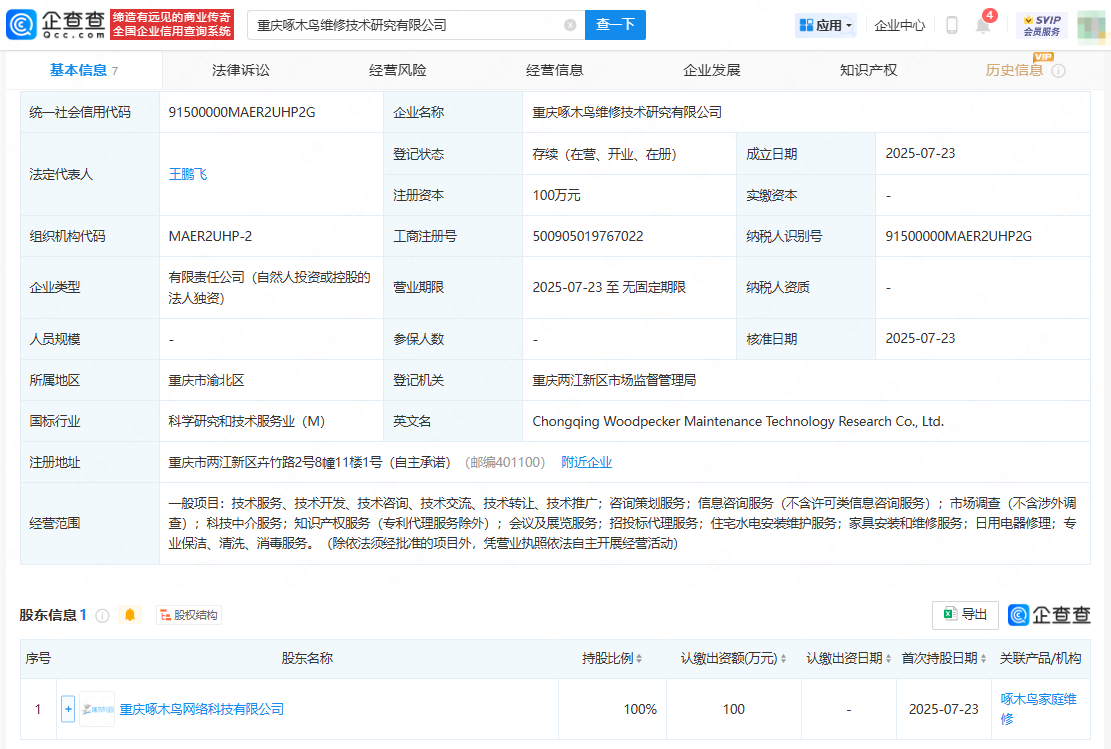The height and width of the screenshot is (749, 1111).
Task: Click the info icon next to 股东信息
Action: pos(102,615)
